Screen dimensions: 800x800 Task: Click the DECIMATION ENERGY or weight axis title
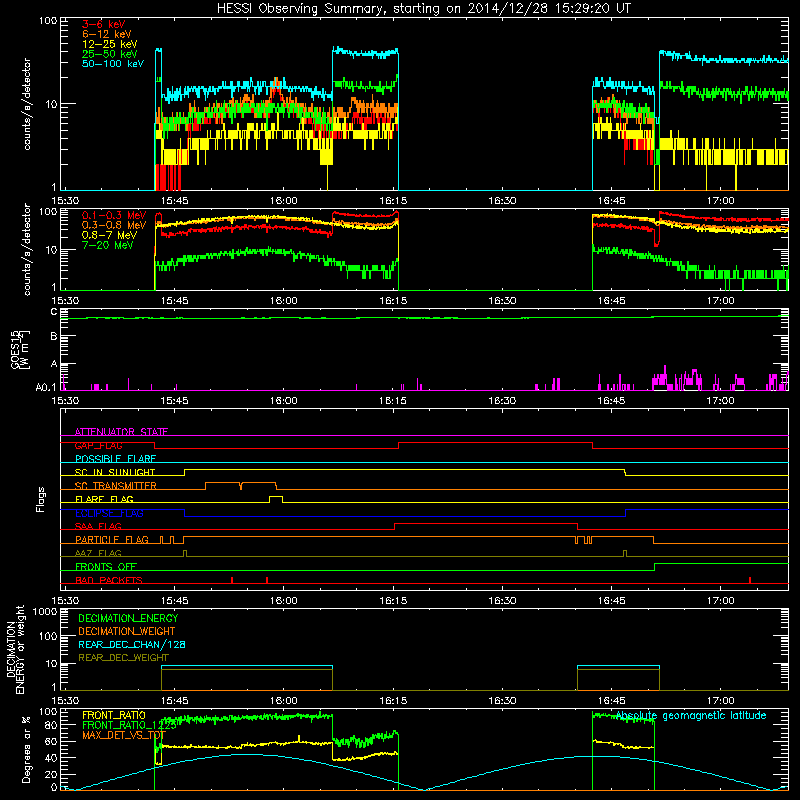[x=15, y=649]
